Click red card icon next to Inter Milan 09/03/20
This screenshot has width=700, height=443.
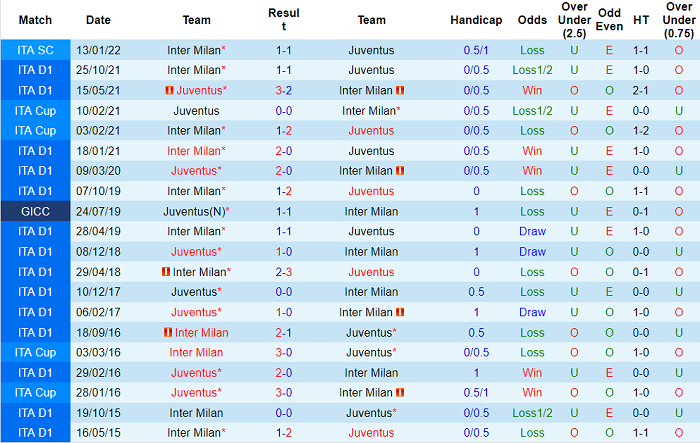click(x=400, y=171)
